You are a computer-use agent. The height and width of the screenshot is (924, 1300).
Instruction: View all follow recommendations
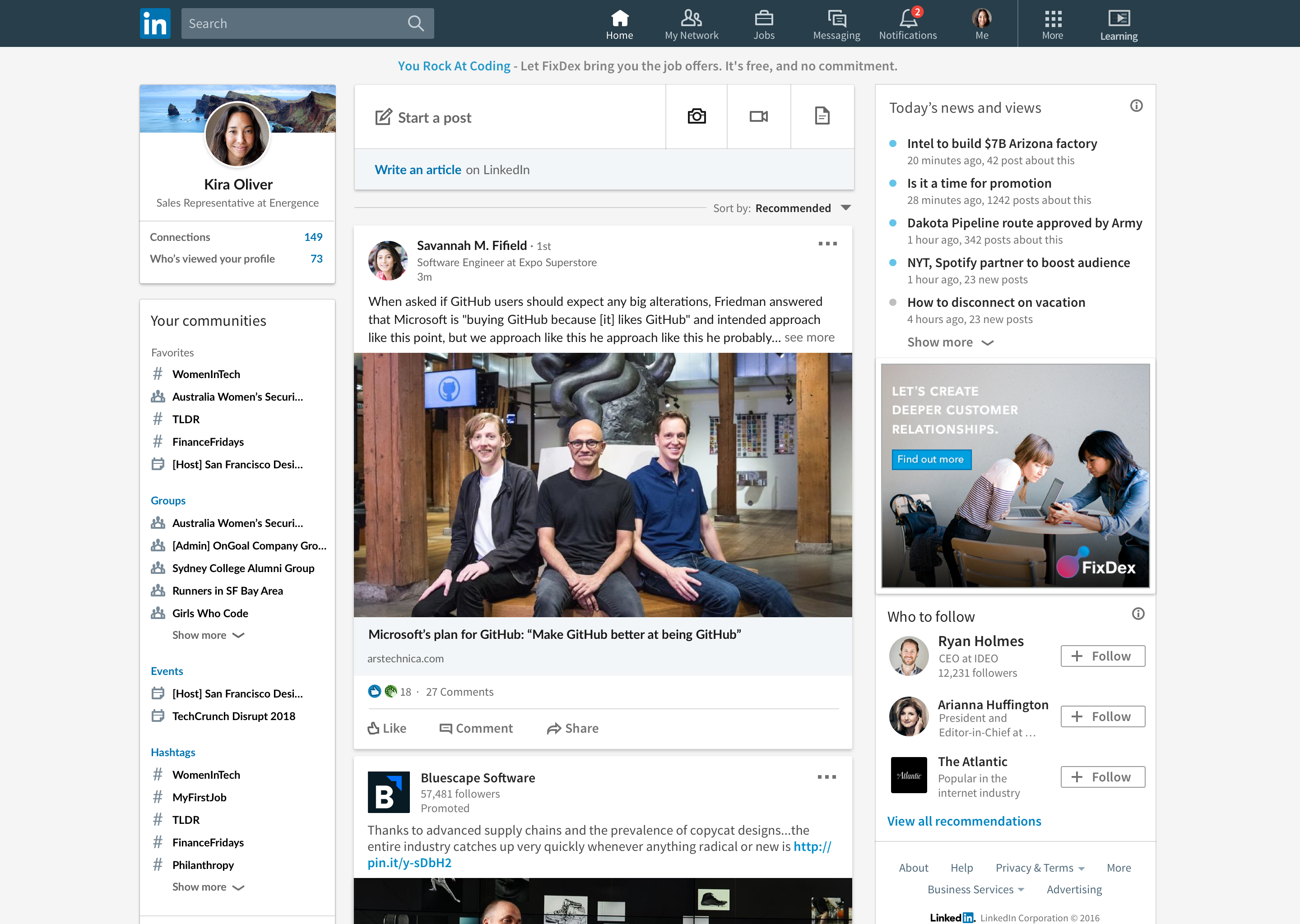(964, 820)
